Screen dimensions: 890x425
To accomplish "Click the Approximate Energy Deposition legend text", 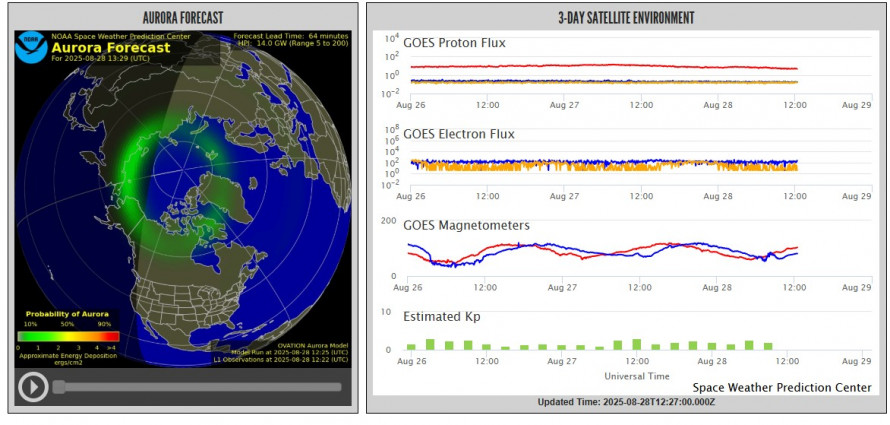I will point(68,359).
